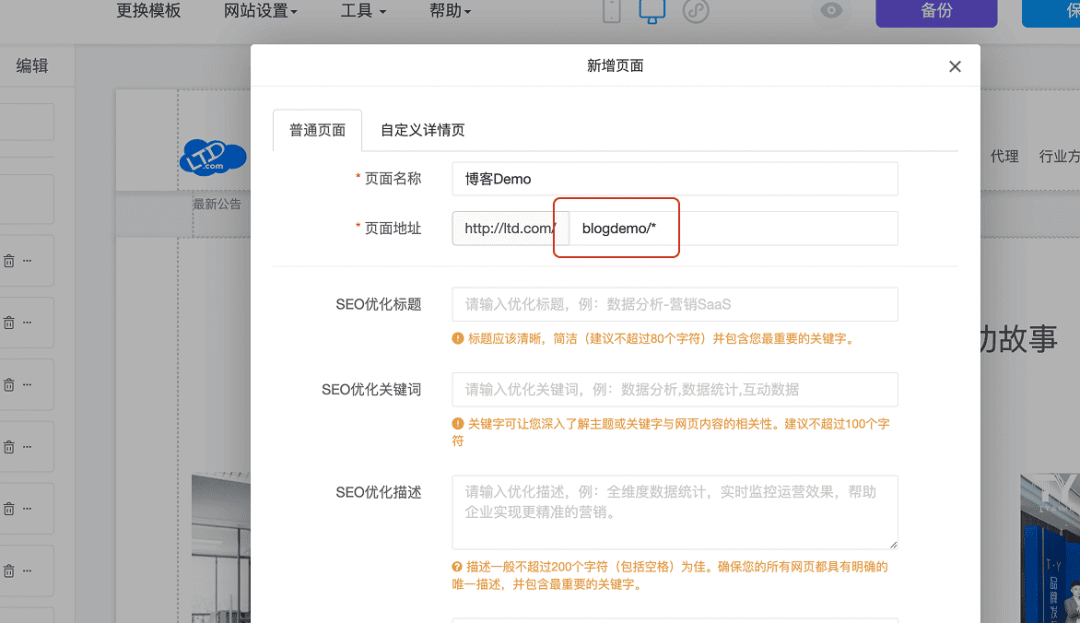
Task: Toggle the eye preview icon
Action: pyautogui.click(x=831, y=11)
